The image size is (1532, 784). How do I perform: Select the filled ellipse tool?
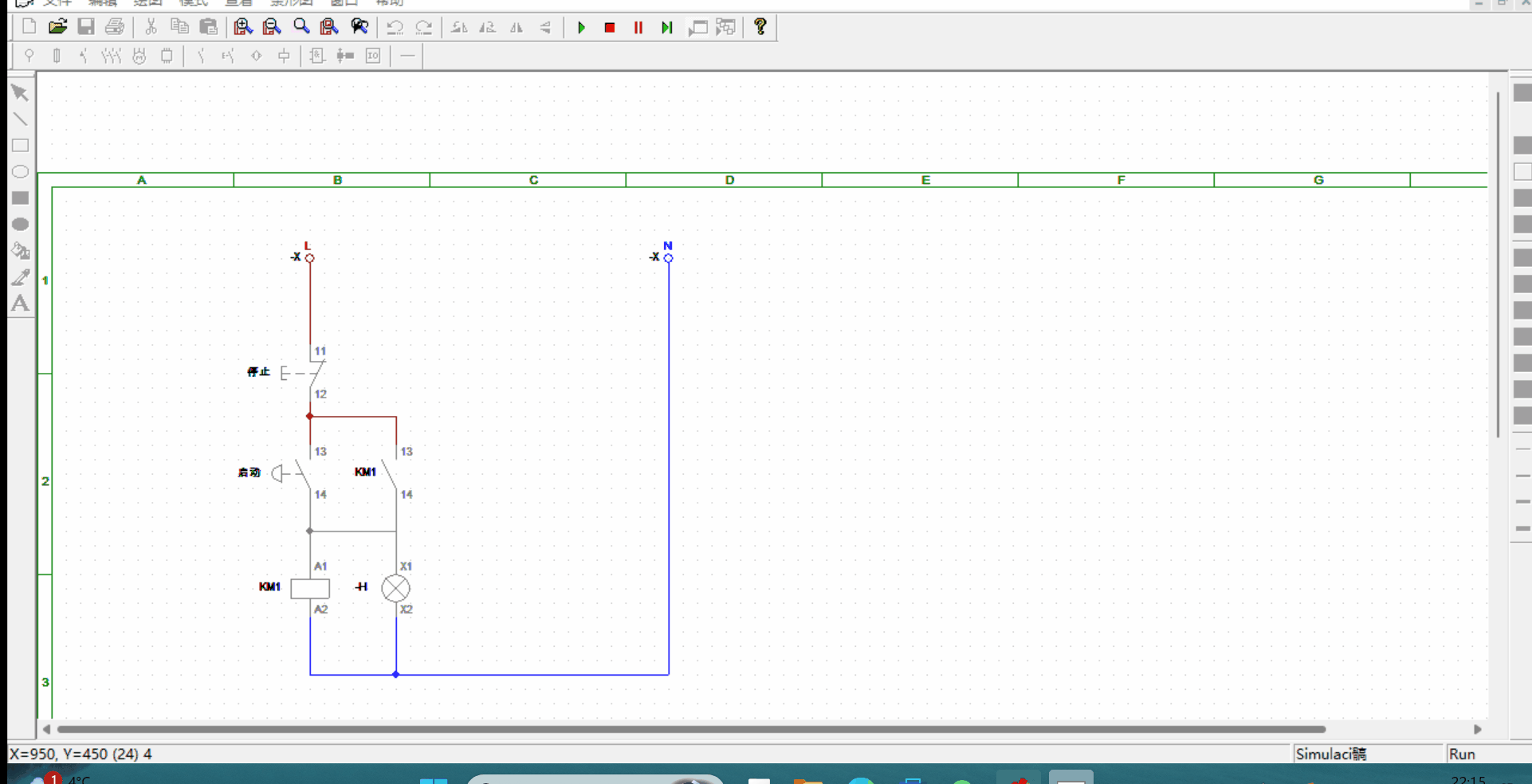[21, 225]
